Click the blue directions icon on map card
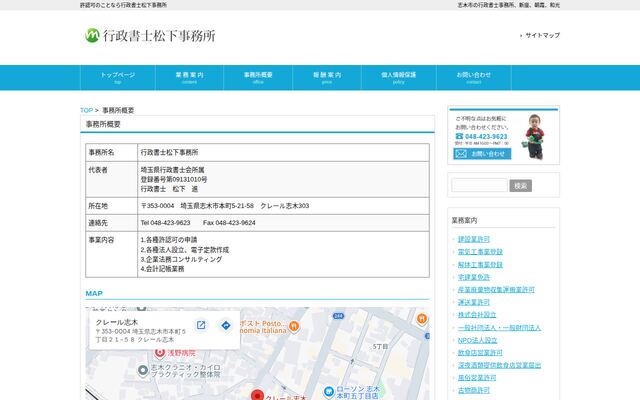Viewport: 640px width, 400px height. point(226,325)
